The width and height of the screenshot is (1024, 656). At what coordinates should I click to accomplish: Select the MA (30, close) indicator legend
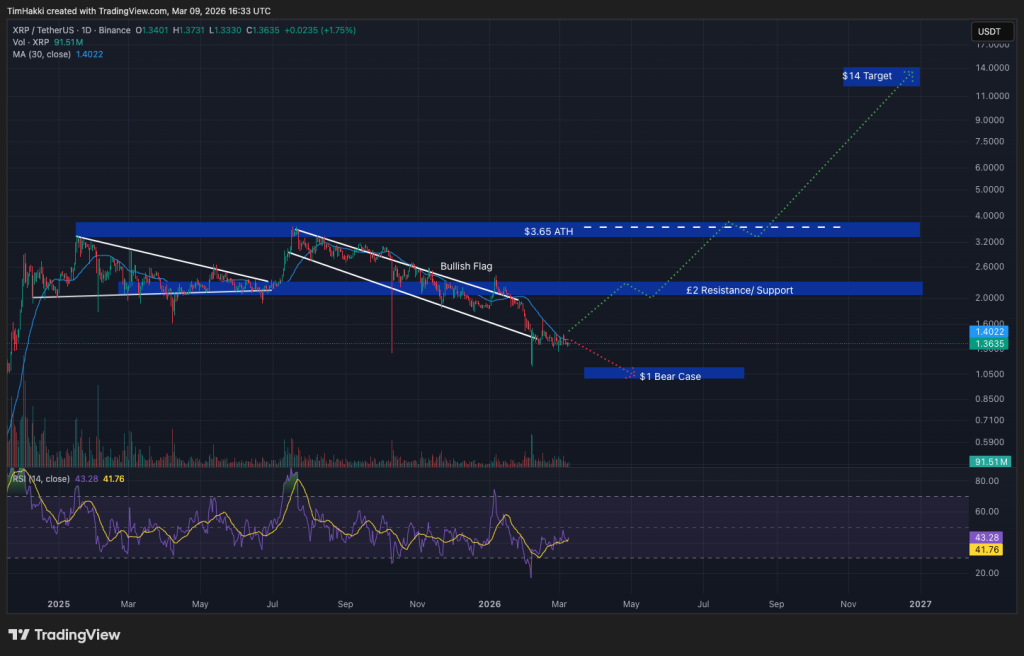click(41, 54)
